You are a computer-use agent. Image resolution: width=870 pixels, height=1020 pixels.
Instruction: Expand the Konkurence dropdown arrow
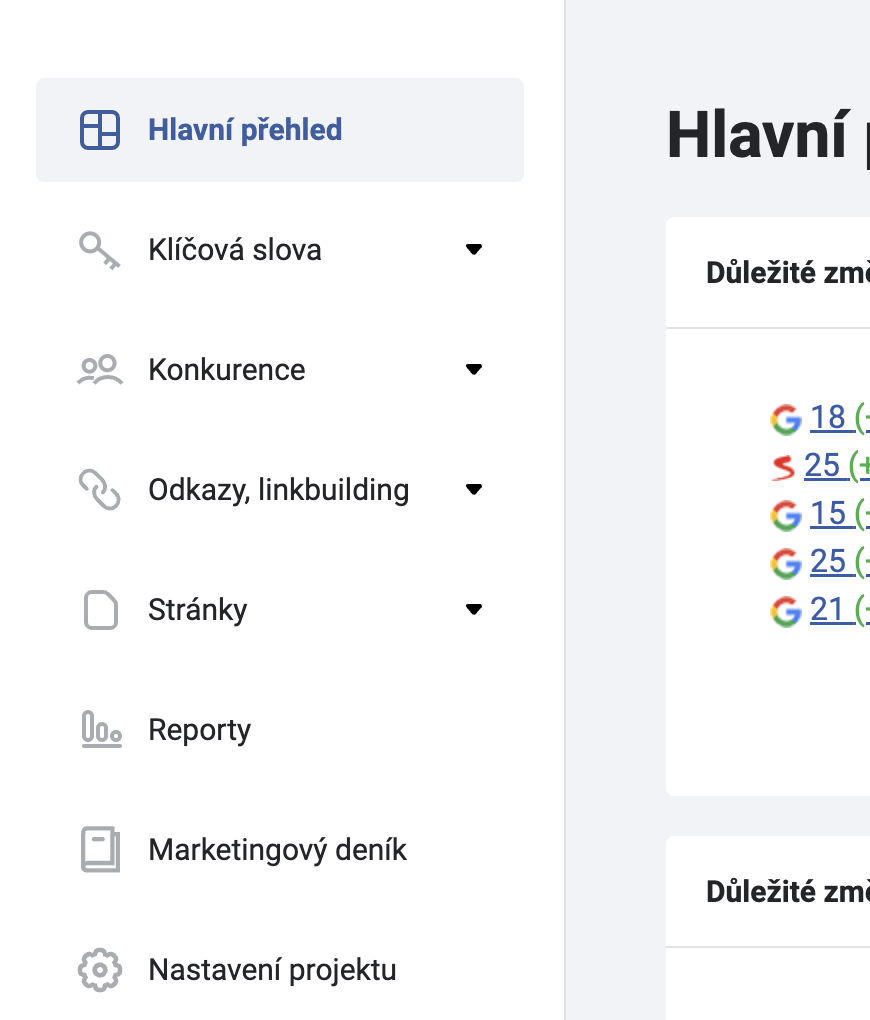(x=474, y=369)
